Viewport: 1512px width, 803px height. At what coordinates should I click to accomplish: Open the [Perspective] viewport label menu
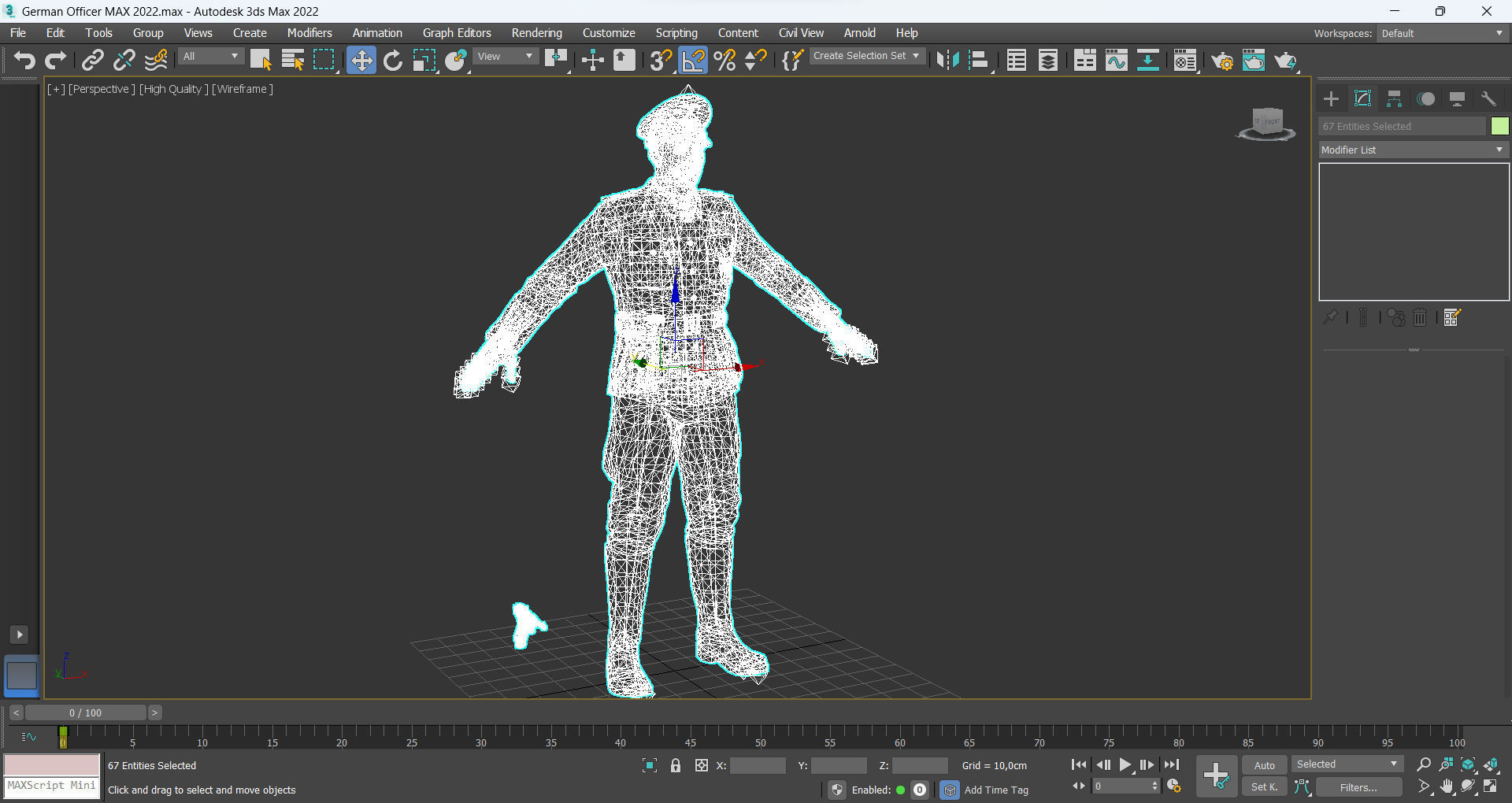point(102,89)
